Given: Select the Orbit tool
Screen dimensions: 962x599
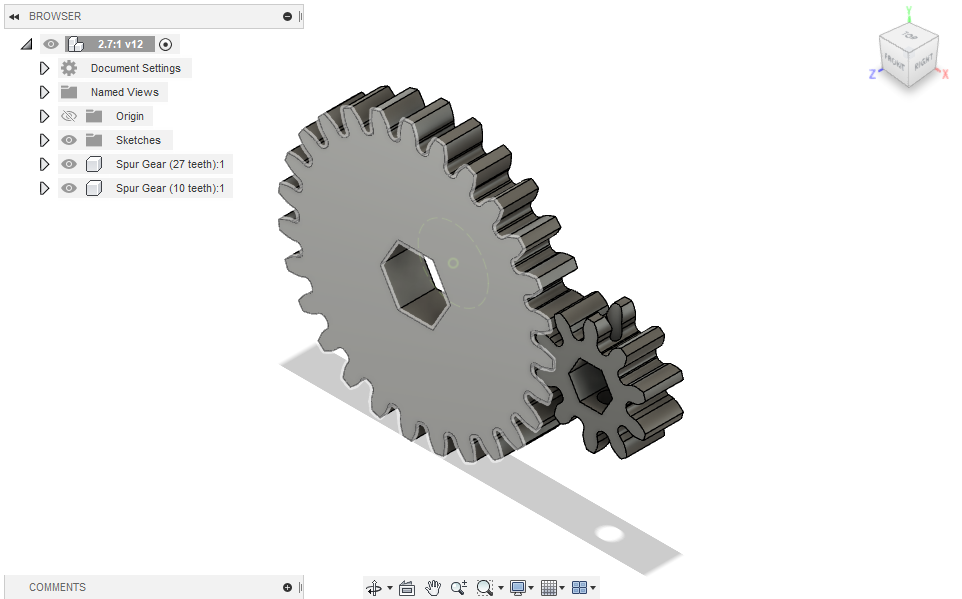Looking at the screenshot, I should (x=375, y=588).
